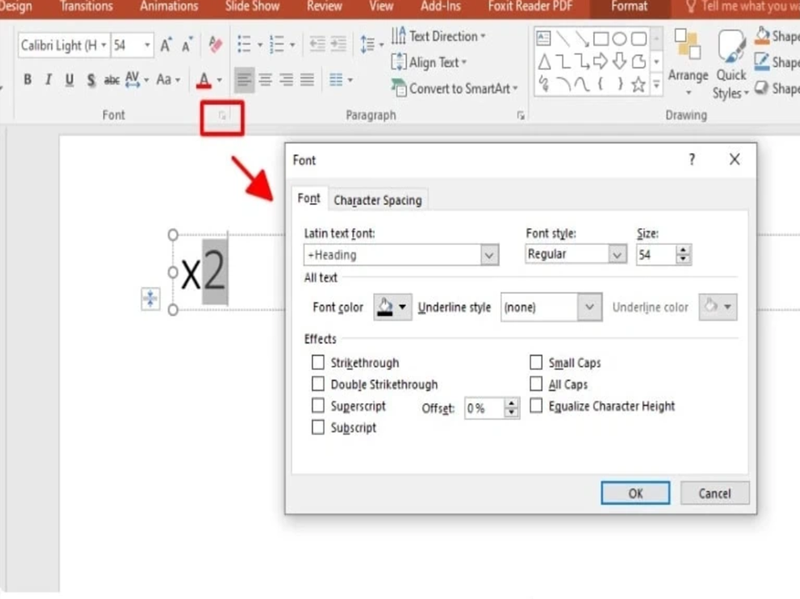
Task: Open View ribbon tab
Action: point(381,6)
